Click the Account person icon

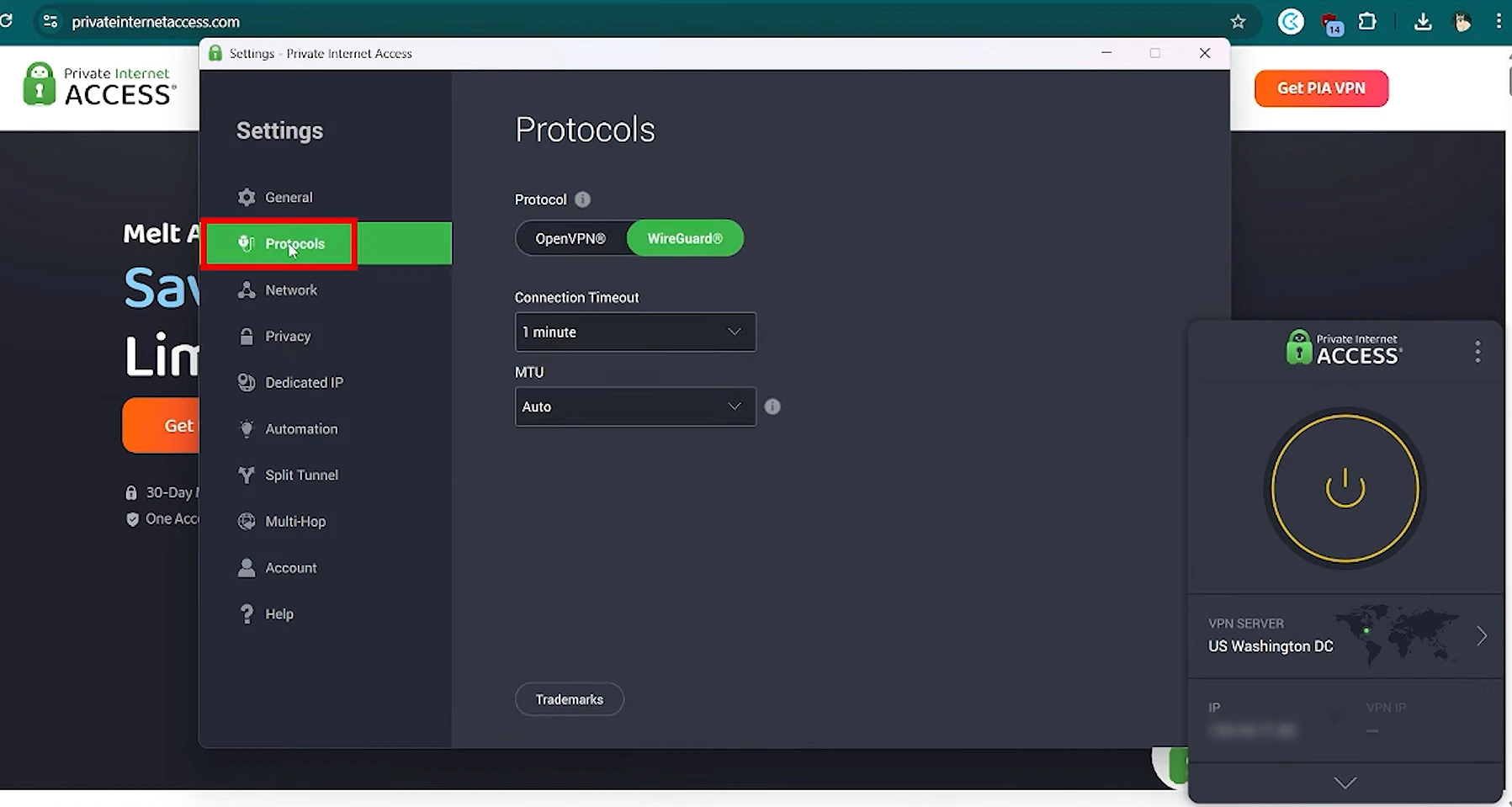pyautogui.click(x=247, y=567)
